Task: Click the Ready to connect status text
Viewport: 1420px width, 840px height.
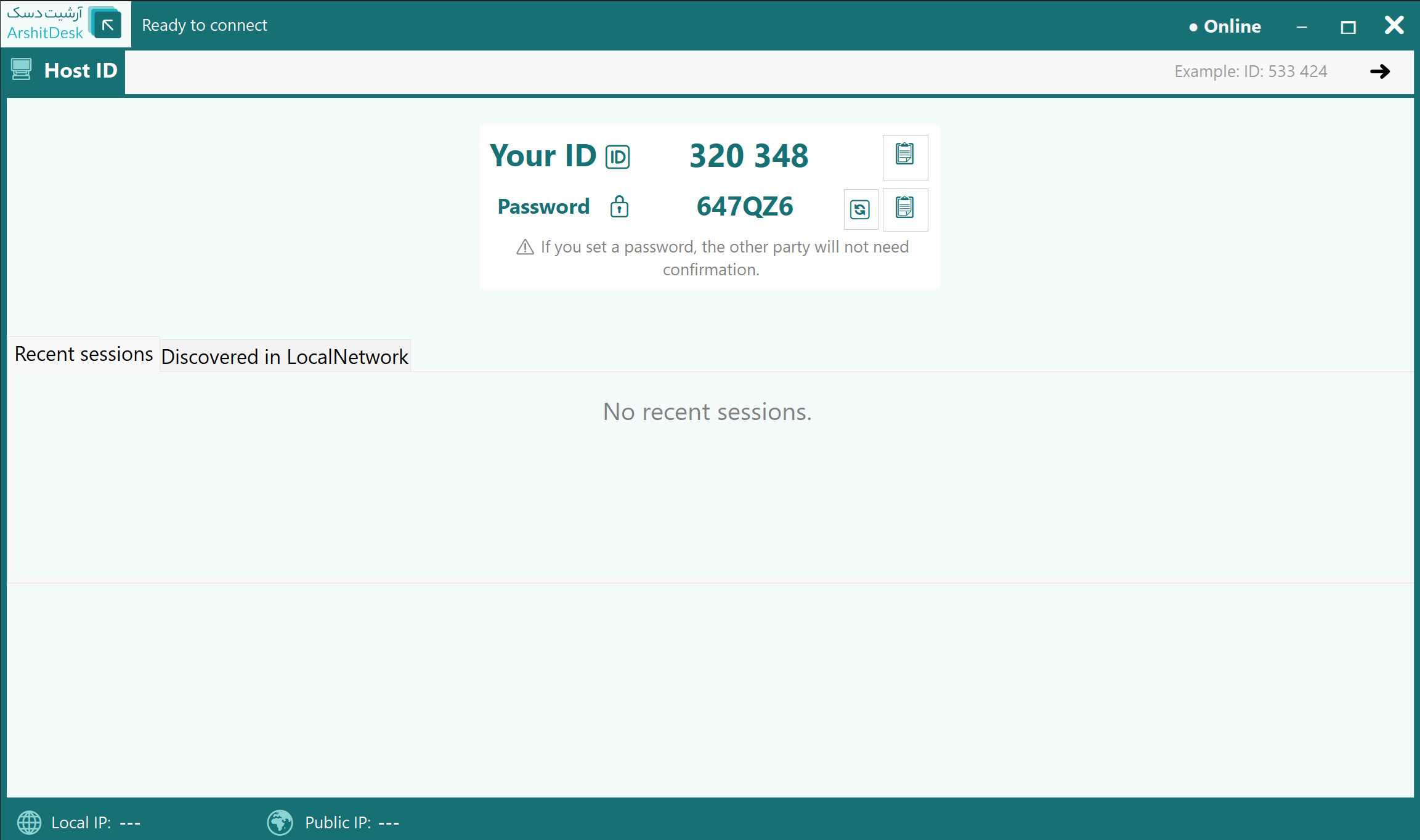Action: tap(205, 25)
